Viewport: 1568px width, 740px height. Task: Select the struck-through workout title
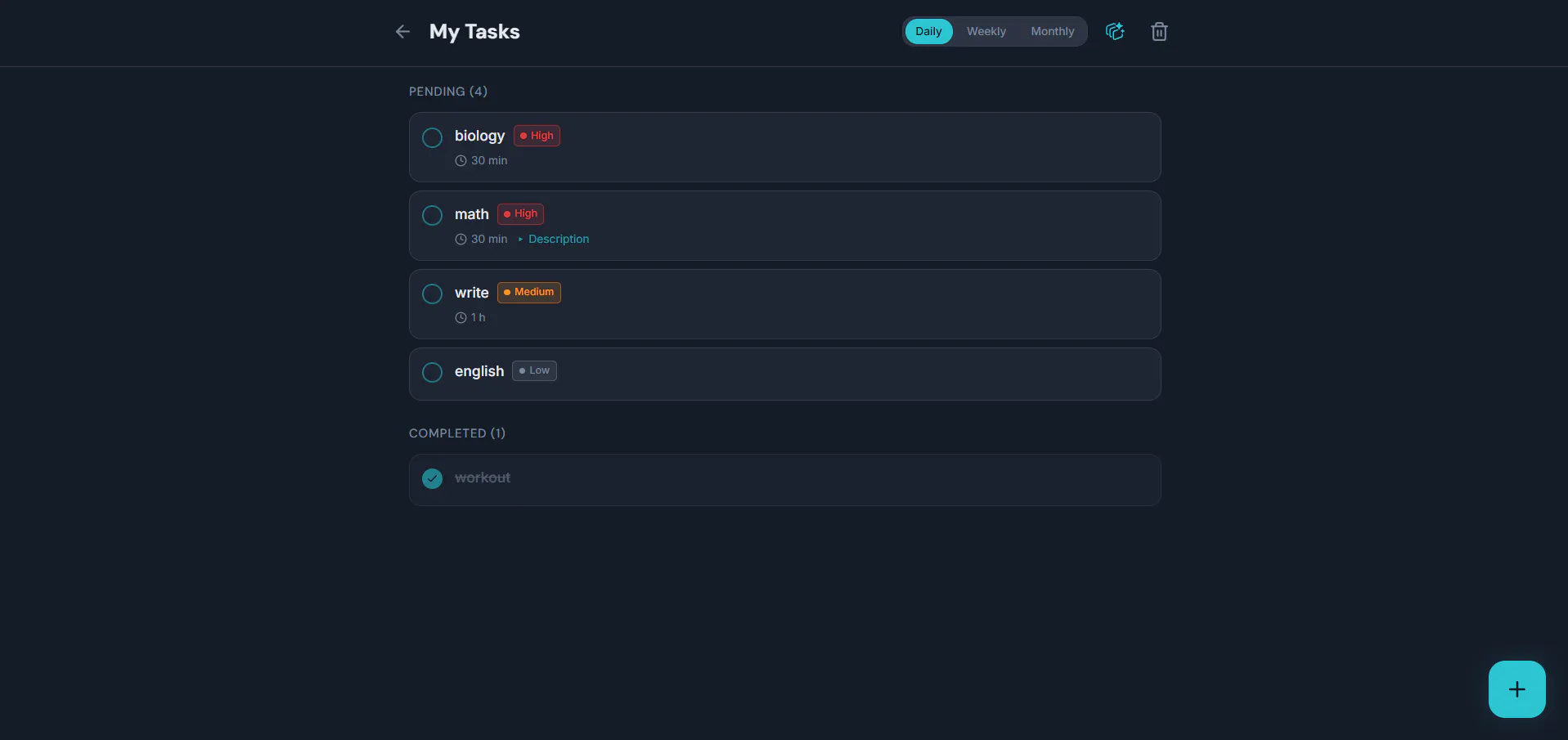tap(483, 478)
